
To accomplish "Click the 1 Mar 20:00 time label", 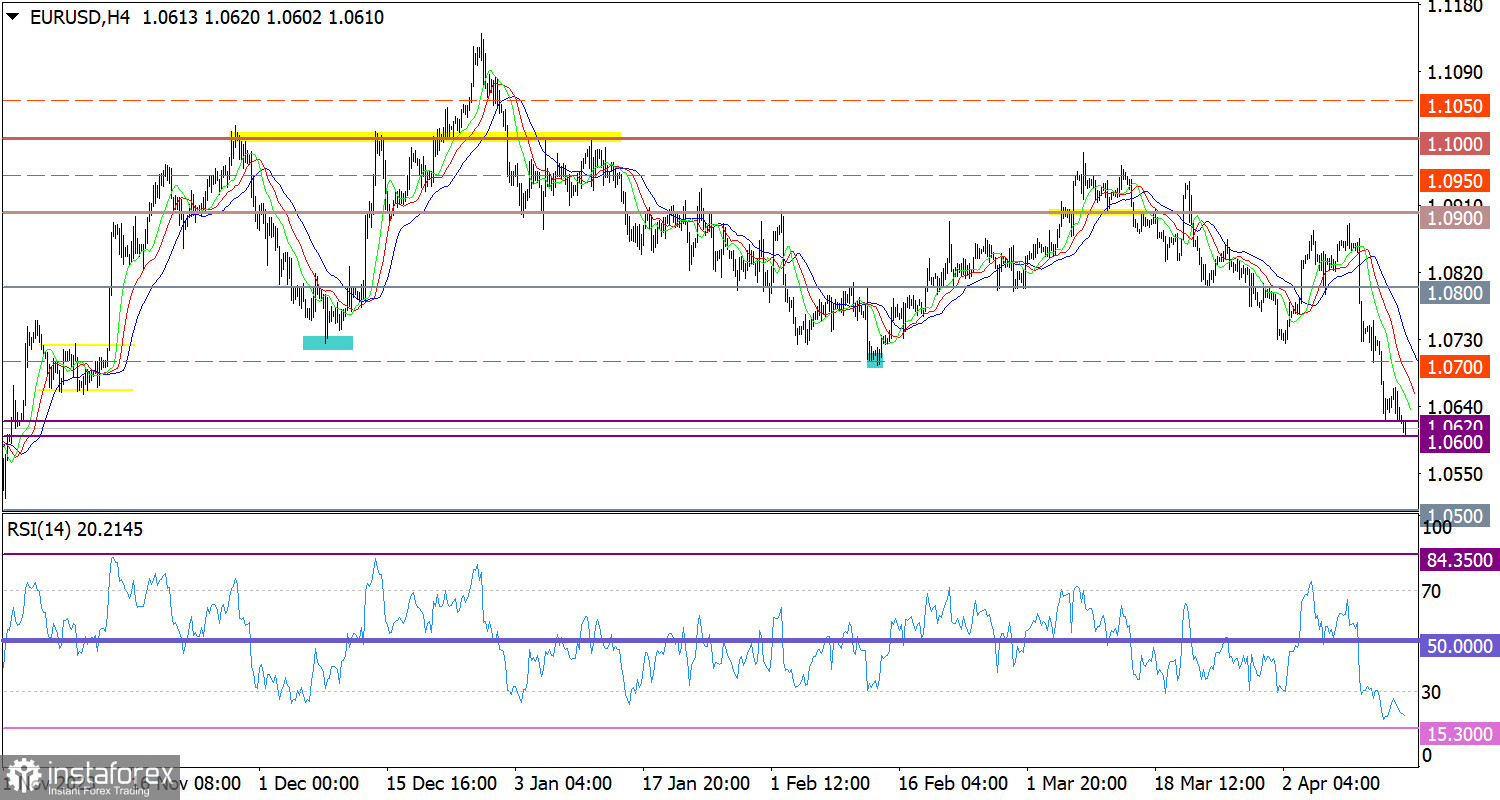I will pyautogui.click(x=1078, y=782).
